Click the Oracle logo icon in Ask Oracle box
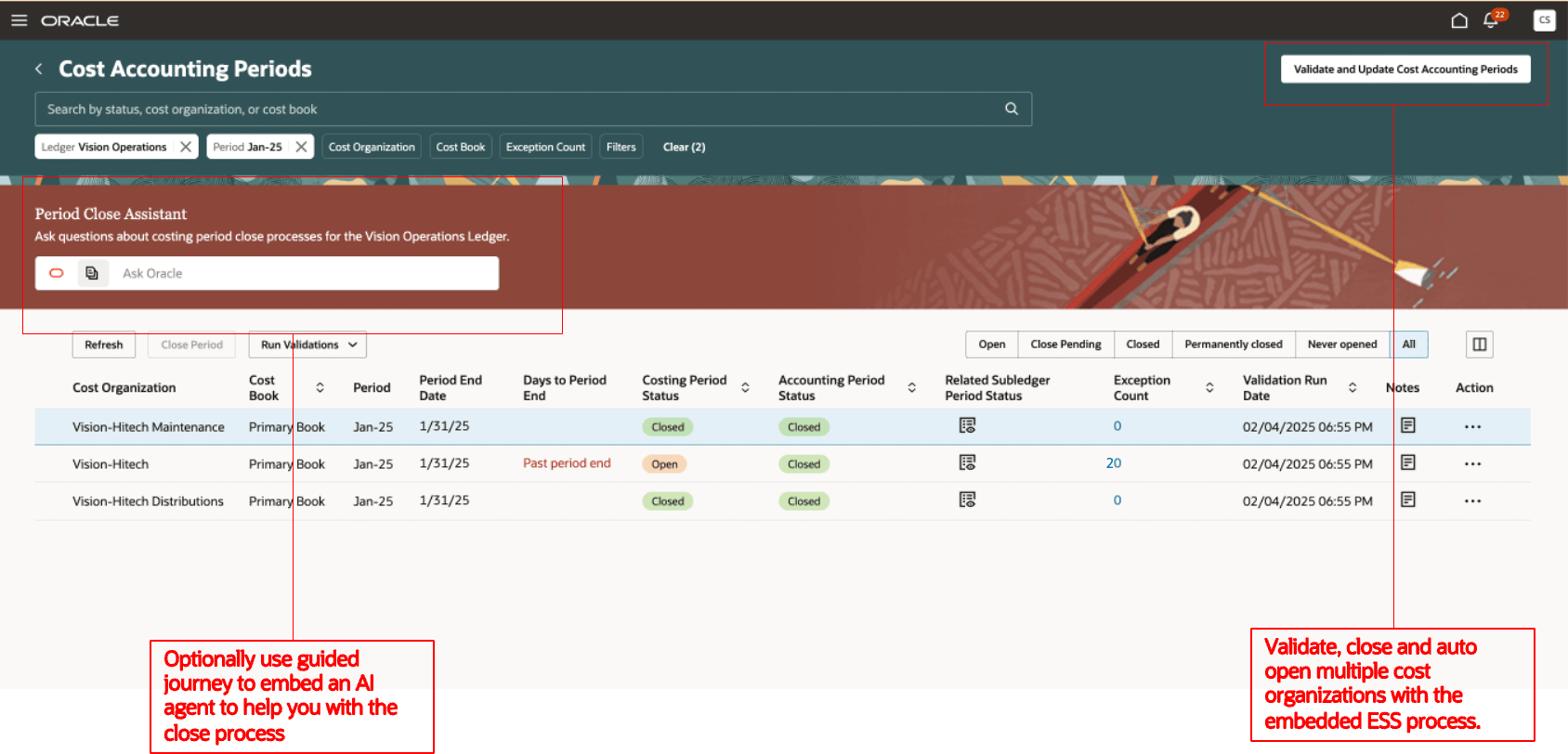The height and width of the screenshot is (754, 1568). tap(57, 273)
